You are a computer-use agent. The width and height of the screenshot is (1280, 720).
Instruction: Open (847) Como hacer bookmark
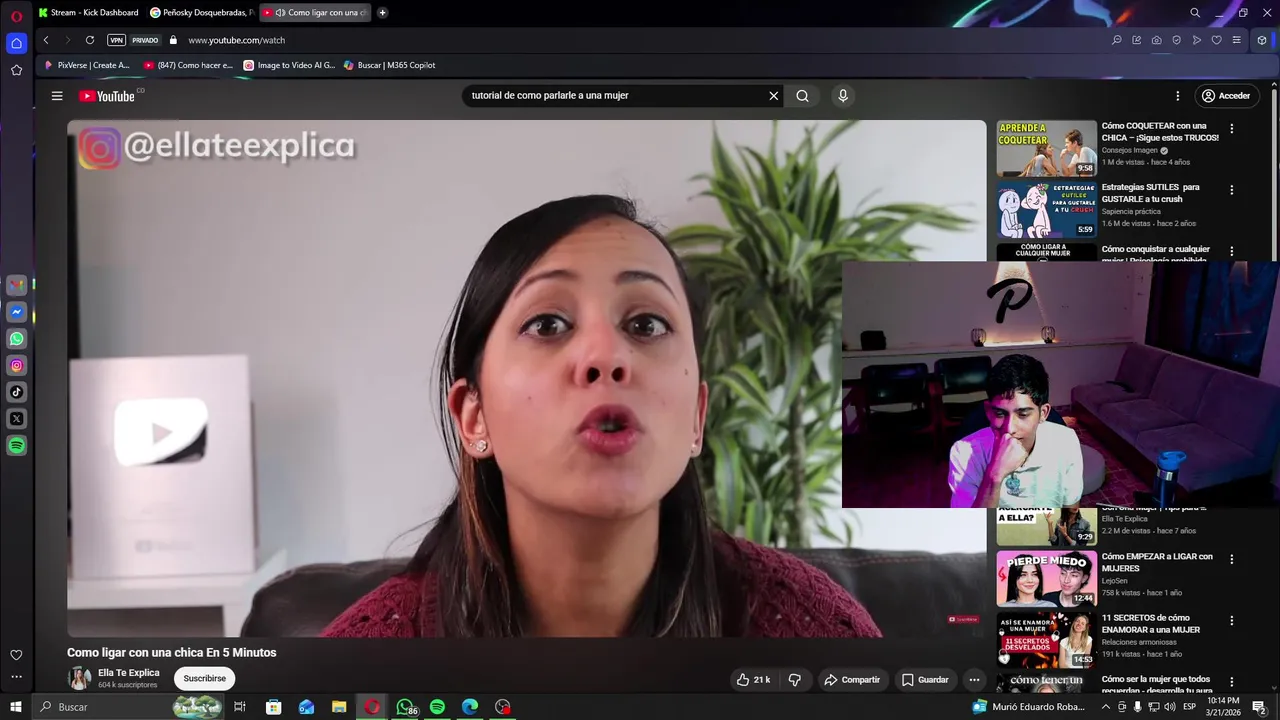point(188,65)
